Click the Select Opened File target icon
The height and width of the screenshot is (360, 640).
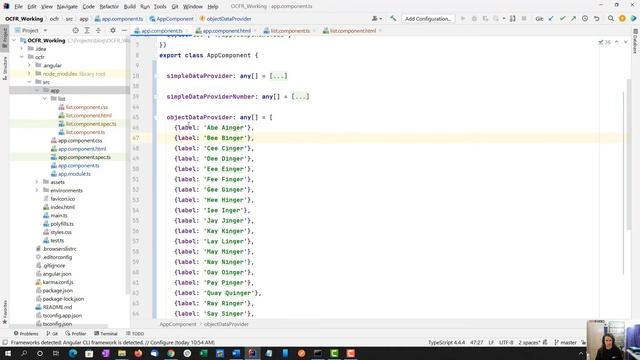[x=76, y=30]
